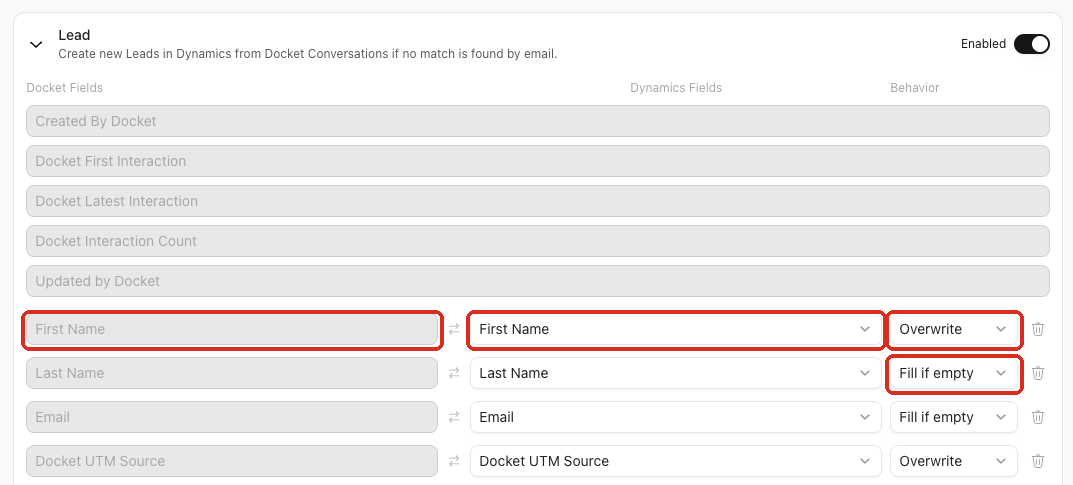Viewport: 1073px width, 485px height.
Task: Click sync arrows icon in First Name row
Action: click(x=454, y=329)
